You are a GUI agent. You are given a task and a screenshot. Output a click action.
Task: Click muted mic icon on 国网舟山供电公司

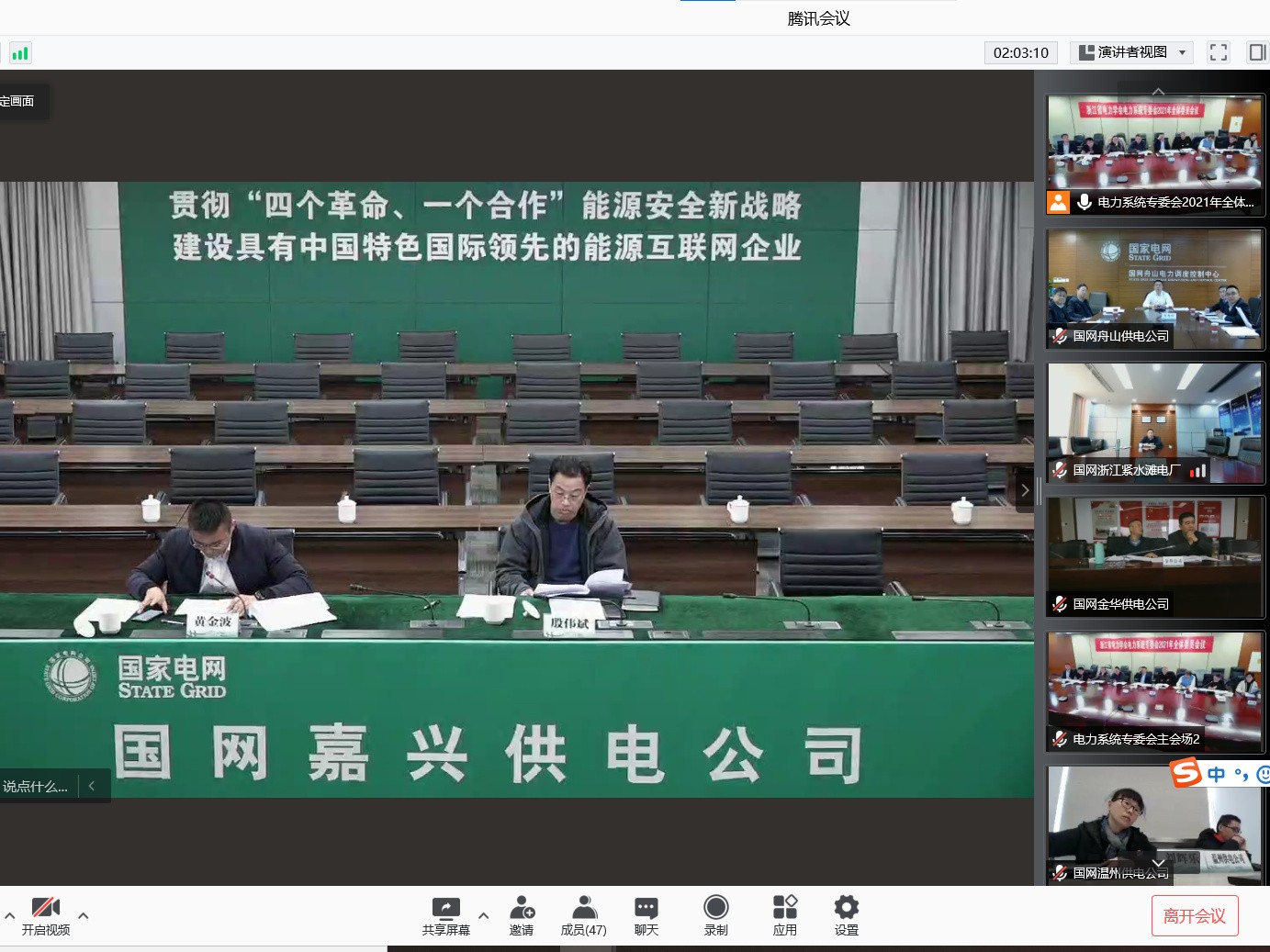(1060, 336)
